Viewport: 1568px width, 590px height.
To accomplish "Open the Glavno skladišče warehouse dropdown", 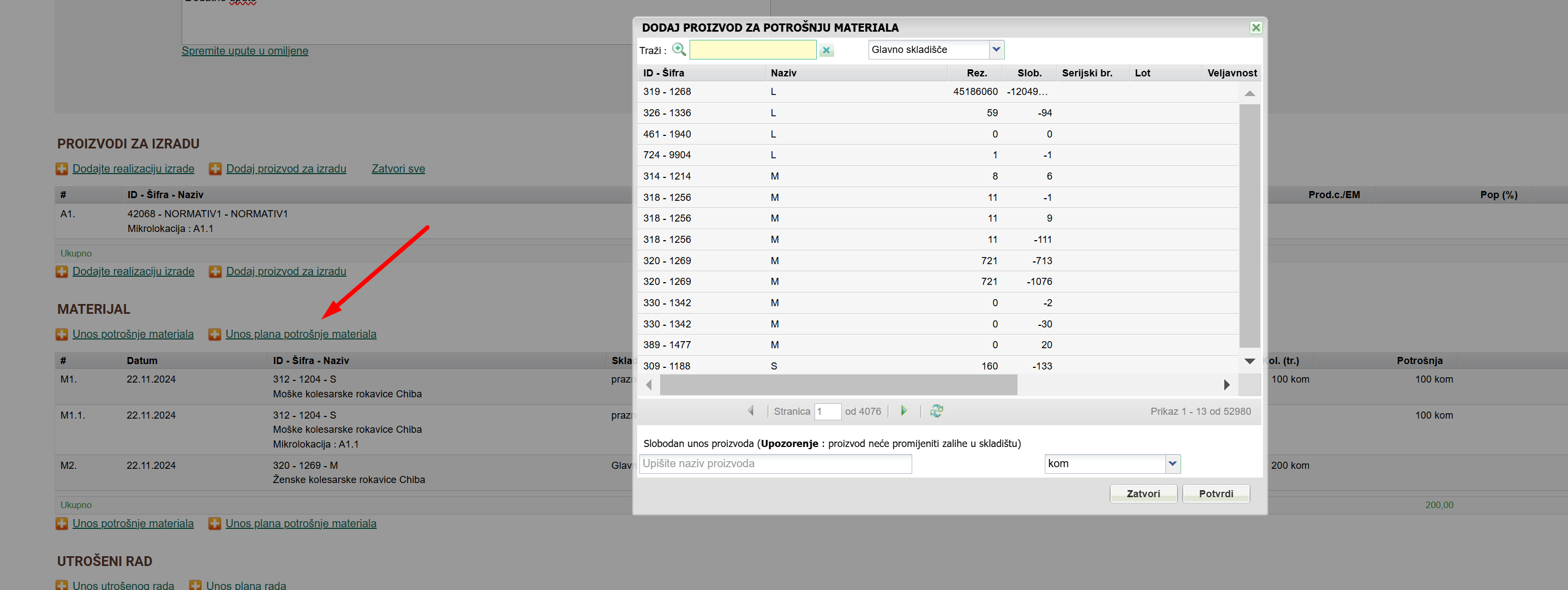I will pyautogui.click(x=996, y=50).
